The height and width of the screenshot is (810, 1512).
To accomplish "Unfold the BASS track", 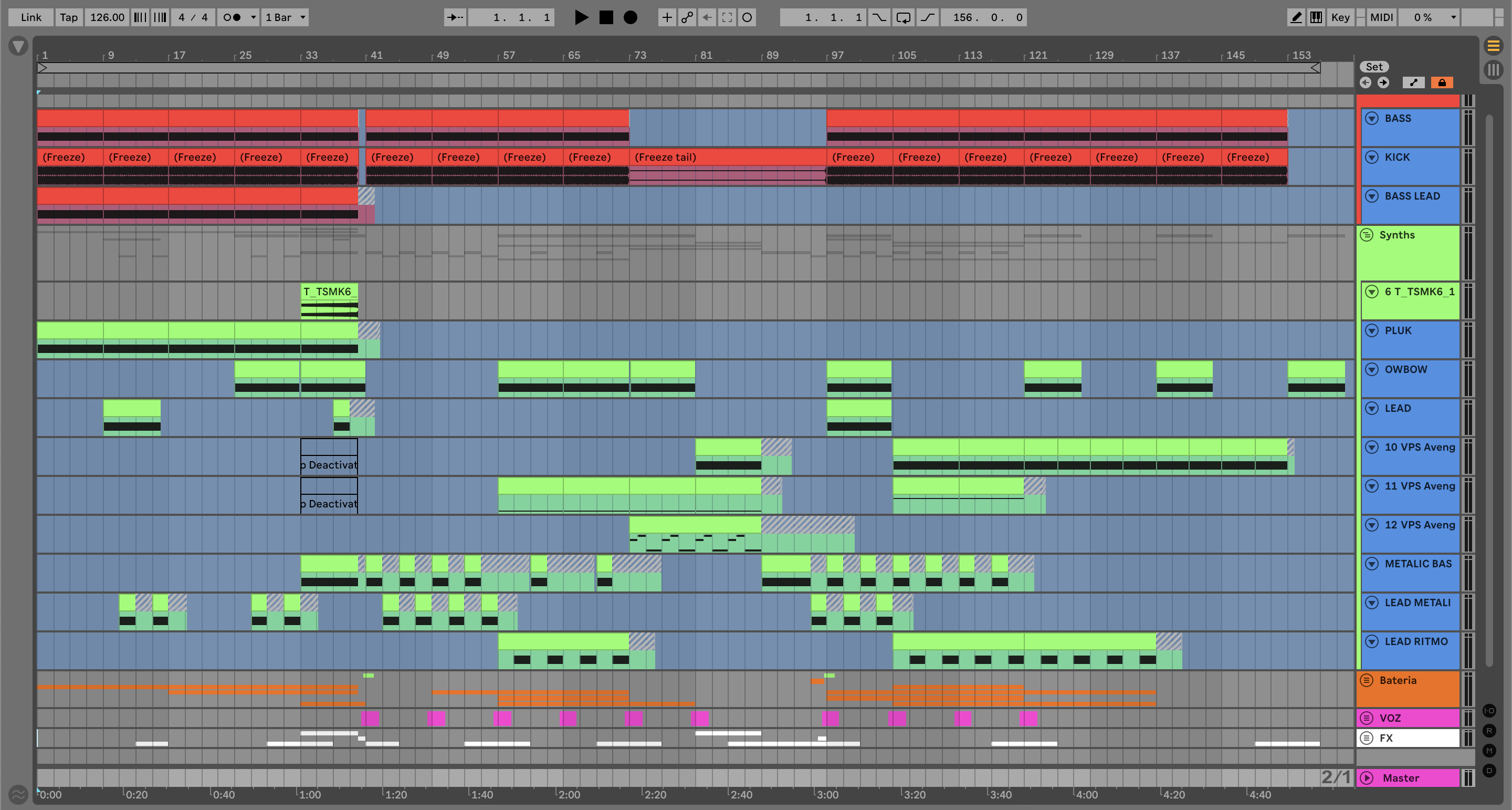I will 1372,118.
